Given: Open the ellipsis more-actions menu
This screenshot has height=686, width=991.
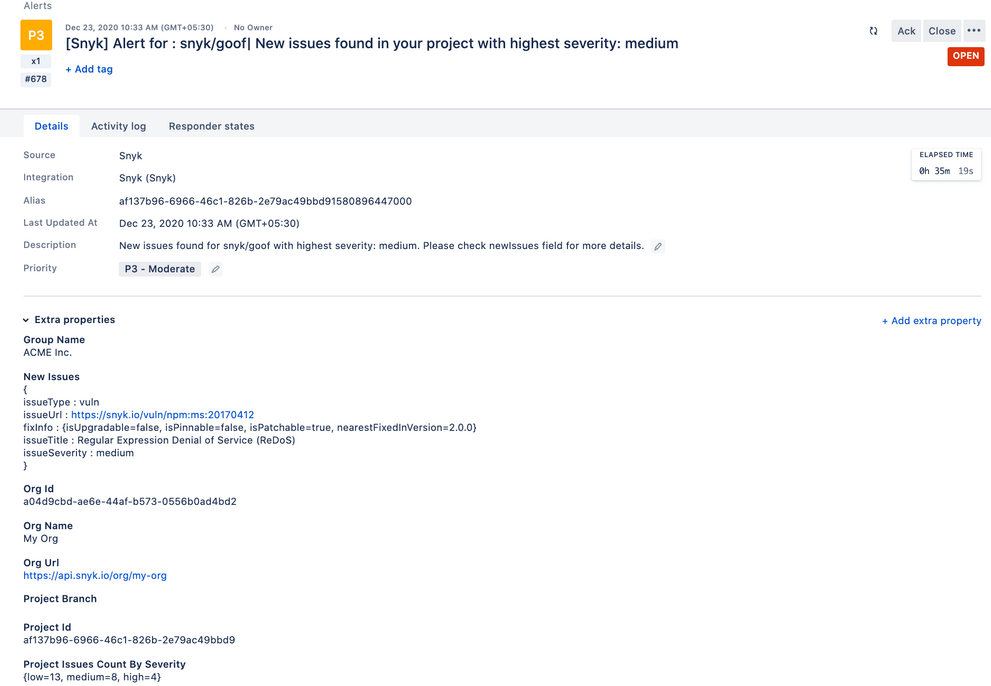Looking at the screenshot, I should 974,31.
